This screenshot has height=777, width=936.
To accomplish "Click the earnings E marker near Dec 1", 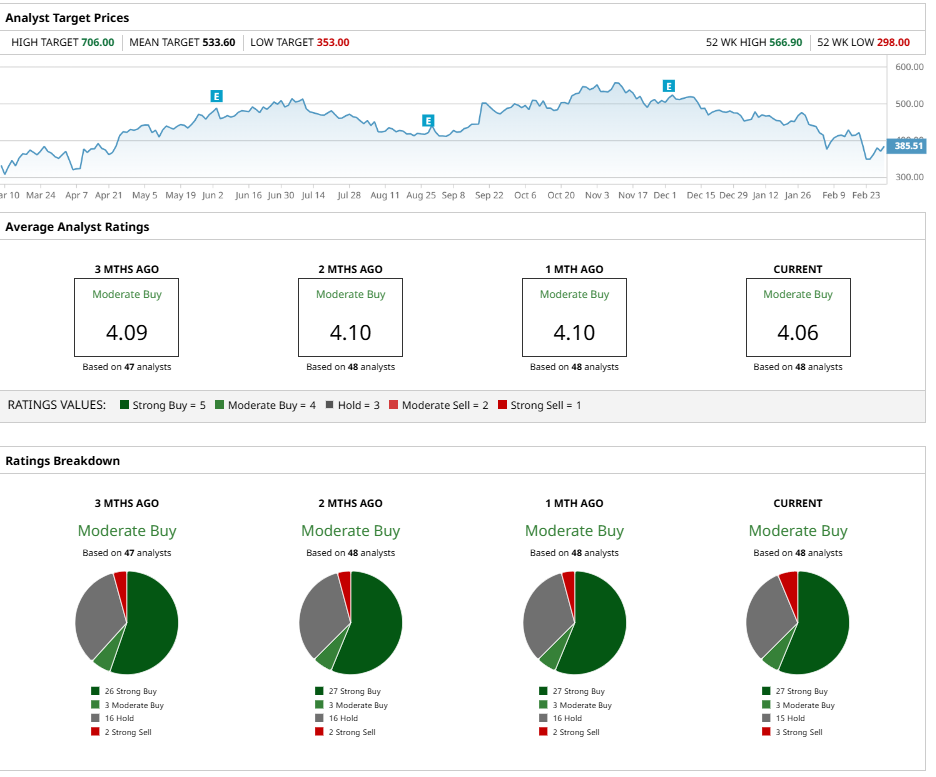I will (669, 86).
